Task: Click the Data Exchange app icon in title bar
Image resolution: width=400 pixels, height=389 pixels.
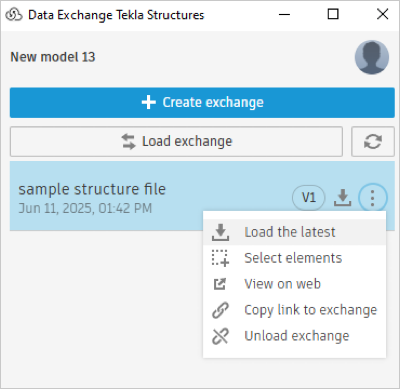Action: (14, 15)
